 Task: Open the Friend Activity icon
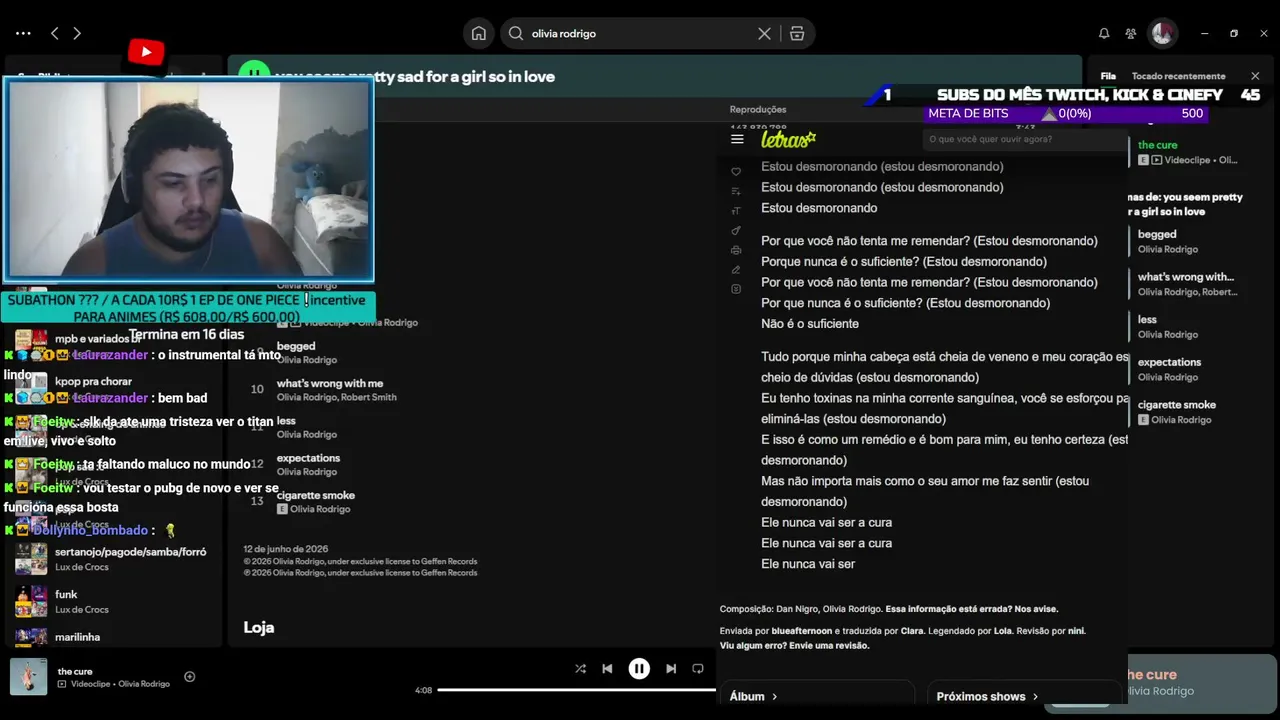(1131, 33)
